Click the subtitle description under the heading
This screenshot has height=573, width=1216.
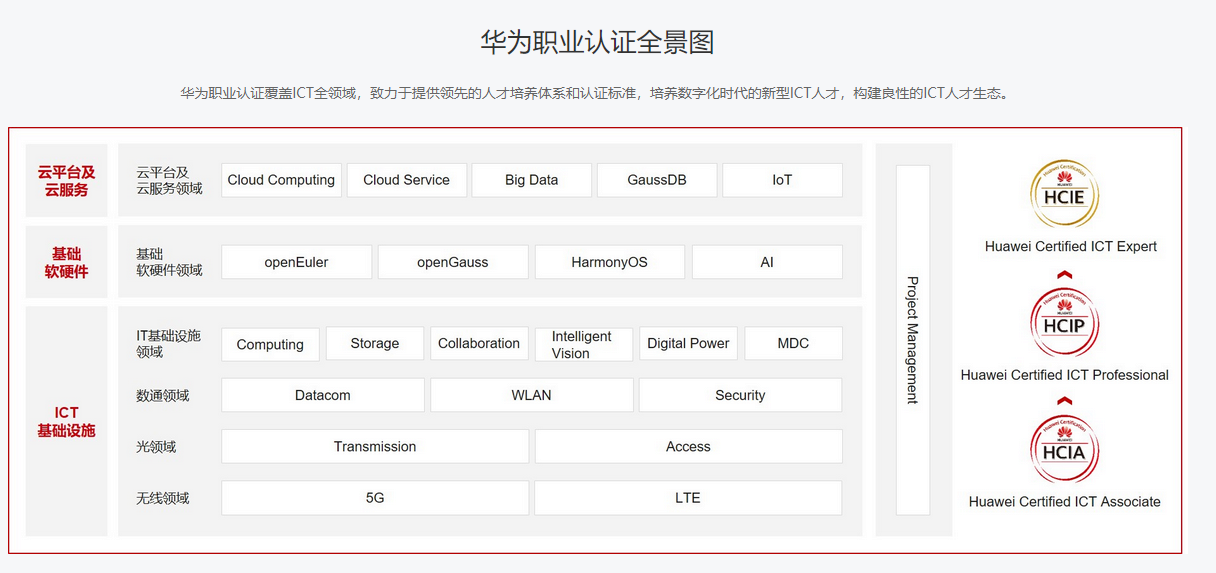tap(595, 93)
